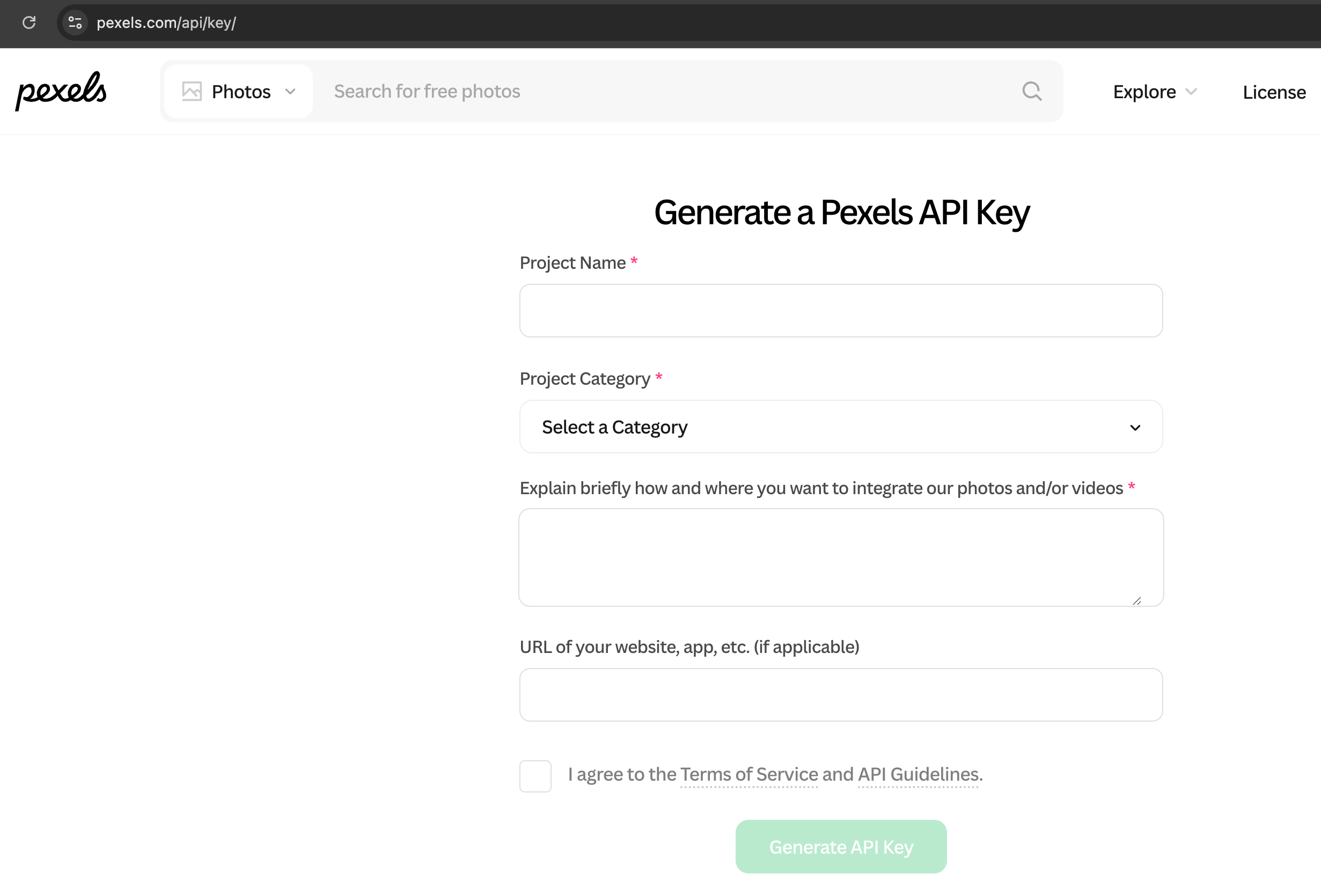Open the Terms of Service link
Image resolution: width=1321 pixels, height=896 pixels.
tap(749, 774)
